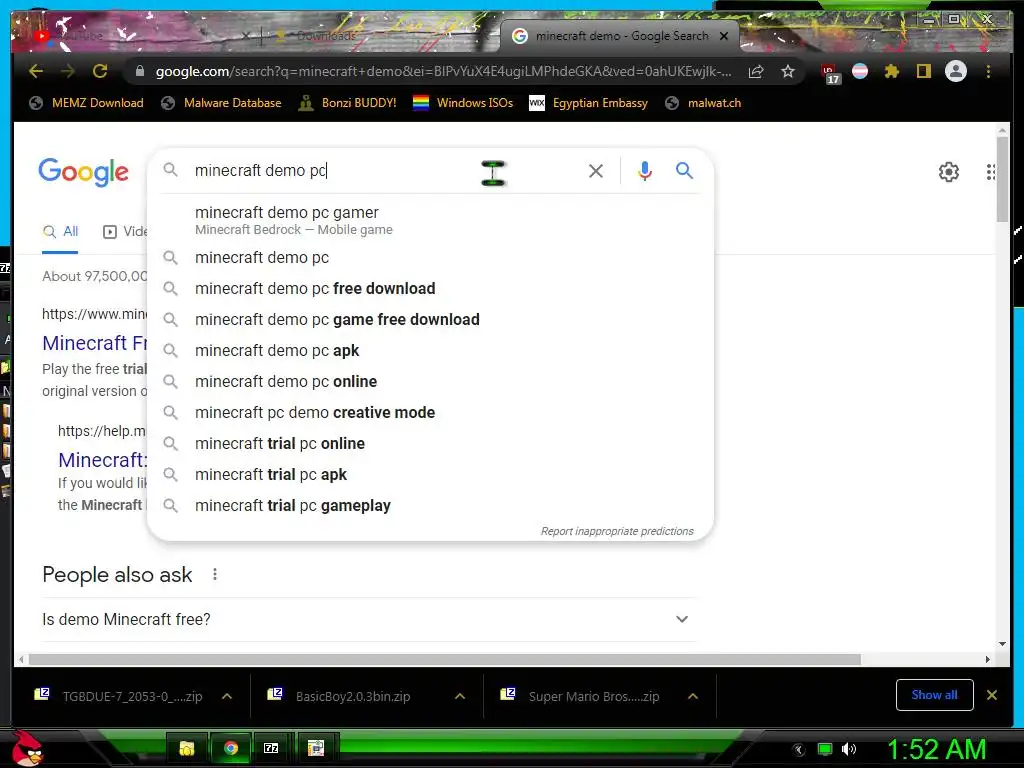
Task: Open the Extensions puzzle piece menu
Action: 891,71
